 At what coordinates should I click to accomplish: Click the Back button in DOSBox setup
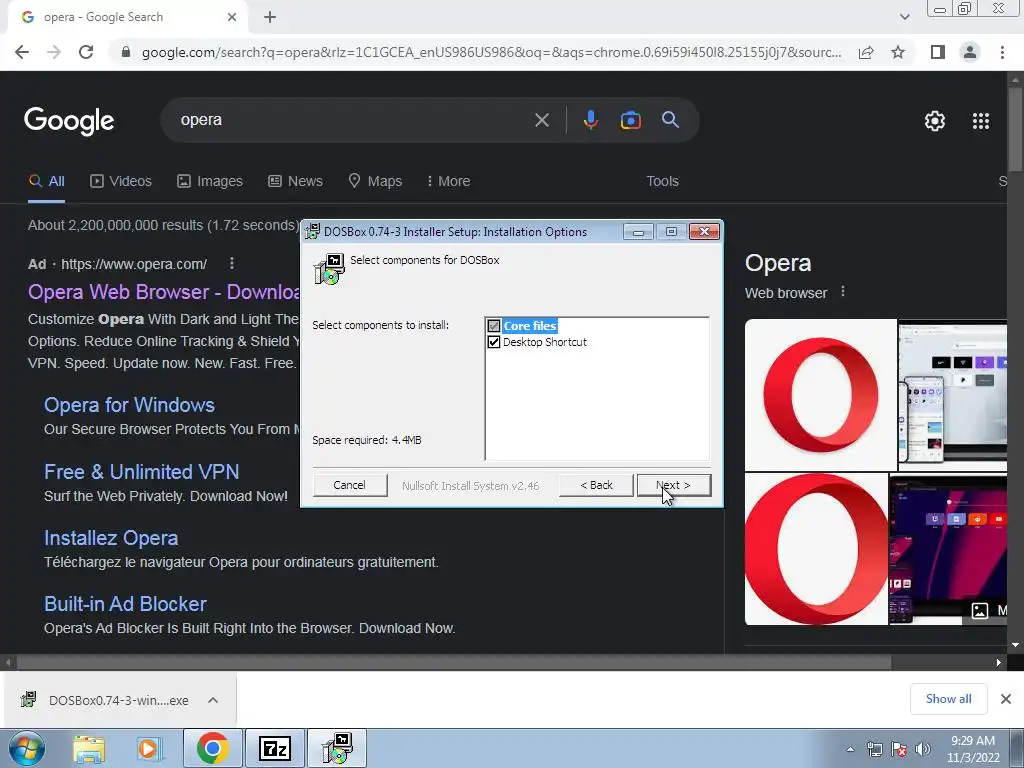point(596,485)
